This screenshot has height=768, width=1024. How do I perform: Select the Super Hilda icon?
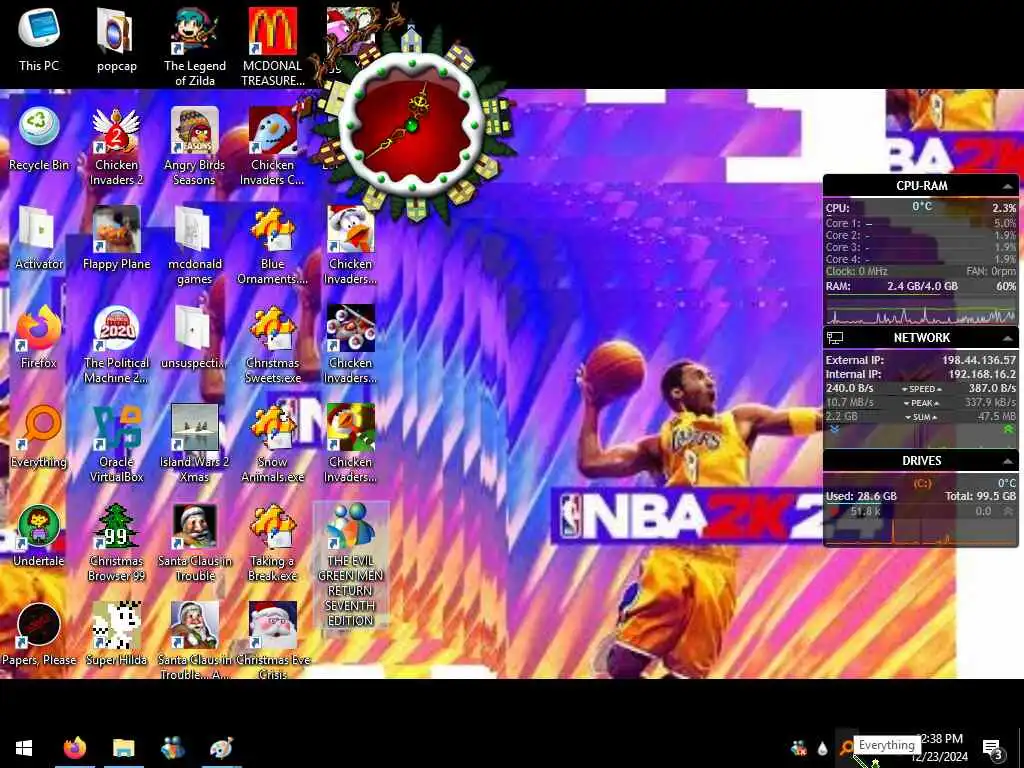[116, 633]
